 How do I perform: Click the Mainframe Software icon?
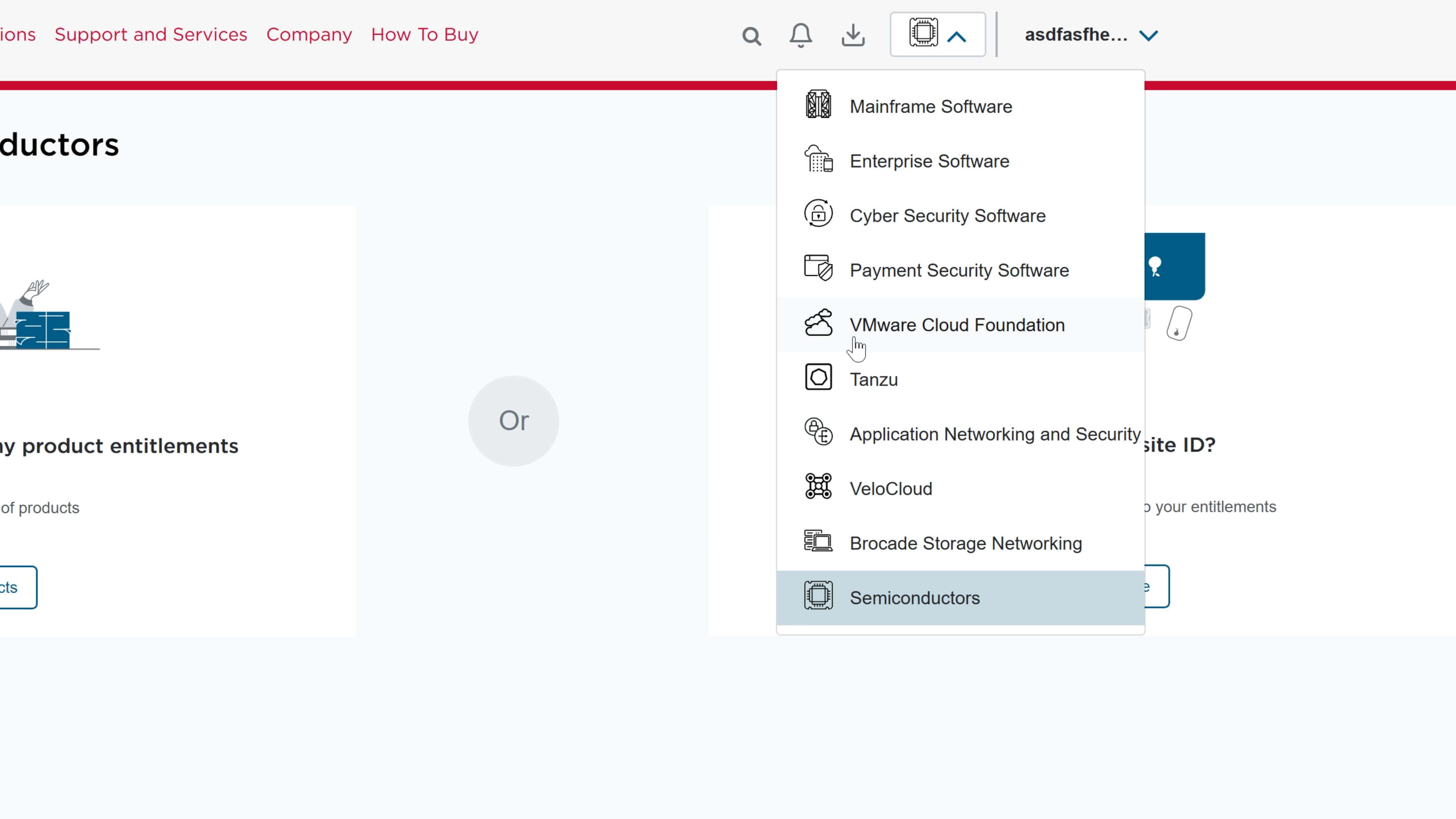[x=818, y=104]
